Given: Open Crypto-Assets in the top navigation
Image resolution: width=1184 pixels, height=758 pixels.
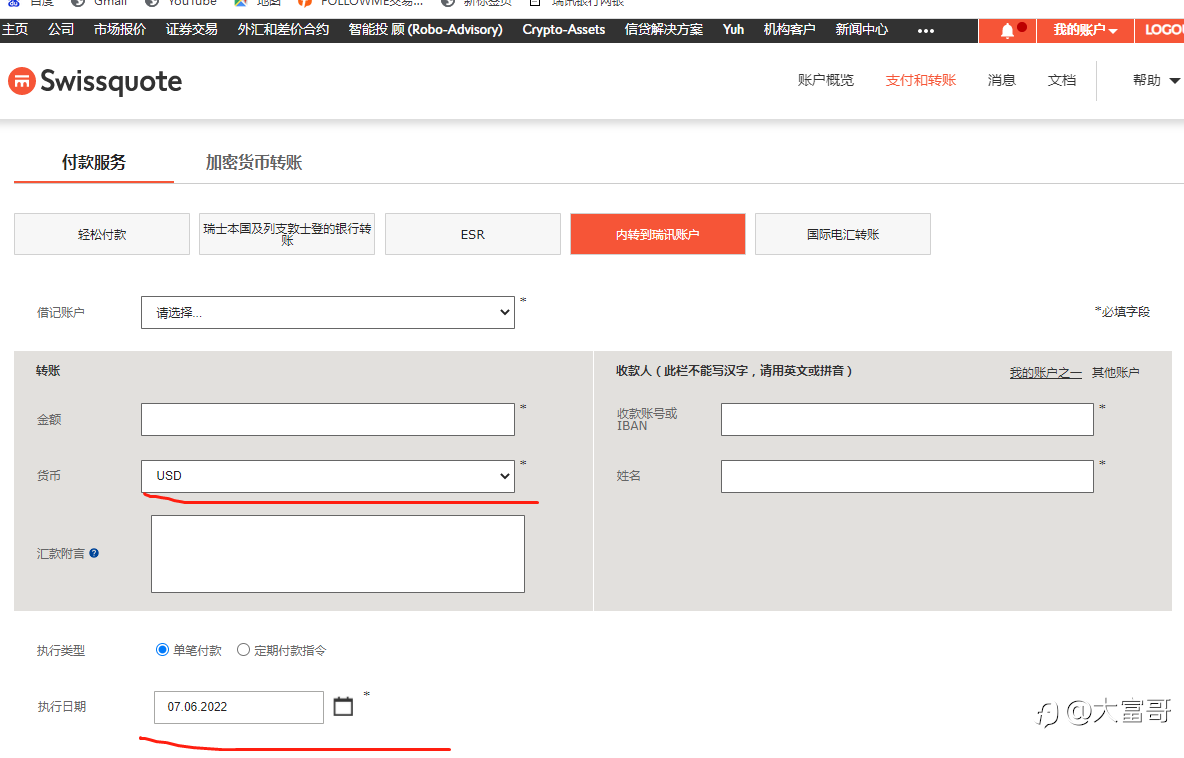Looking at the screenshot, I should pyautogui.click(x=563, y=29).
